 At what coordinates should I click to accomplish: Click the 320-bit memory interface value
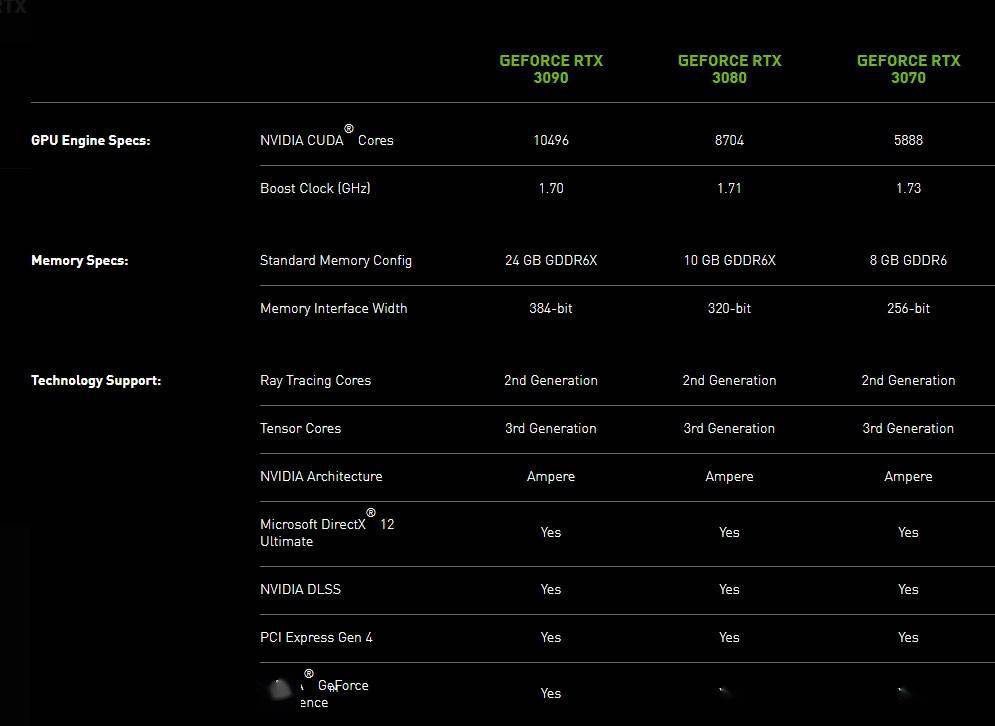[x=729, y=308]
